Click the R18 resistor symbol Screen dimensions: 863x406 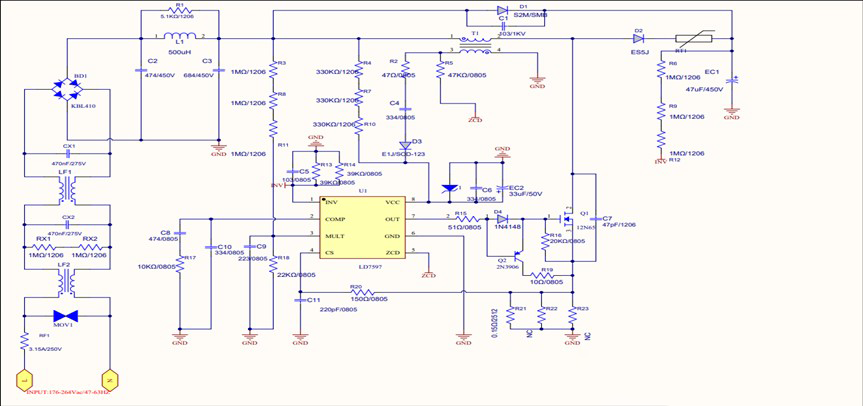click(272, 266)
